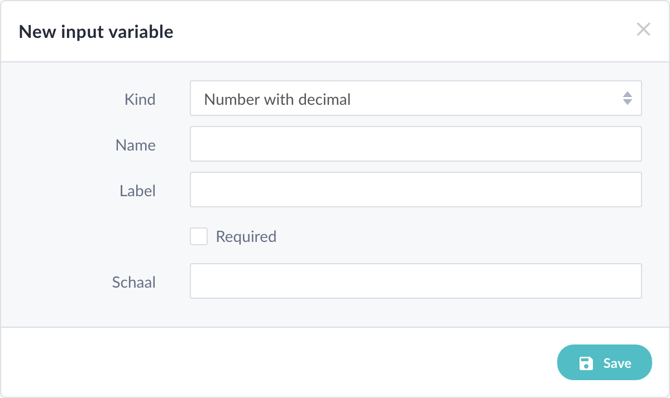This screenshot has width=670, height=398.
Task: Click the 'Kind' field label
Action: tap(140, 99)
